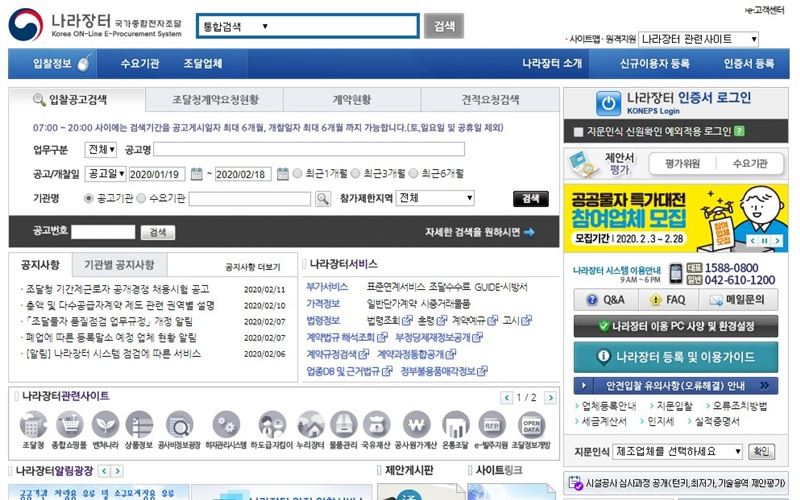Check 지문인식 신원확인 예외적용 로그인 checkbox
This screenshot has height=500, width=800.
[578, 132]
